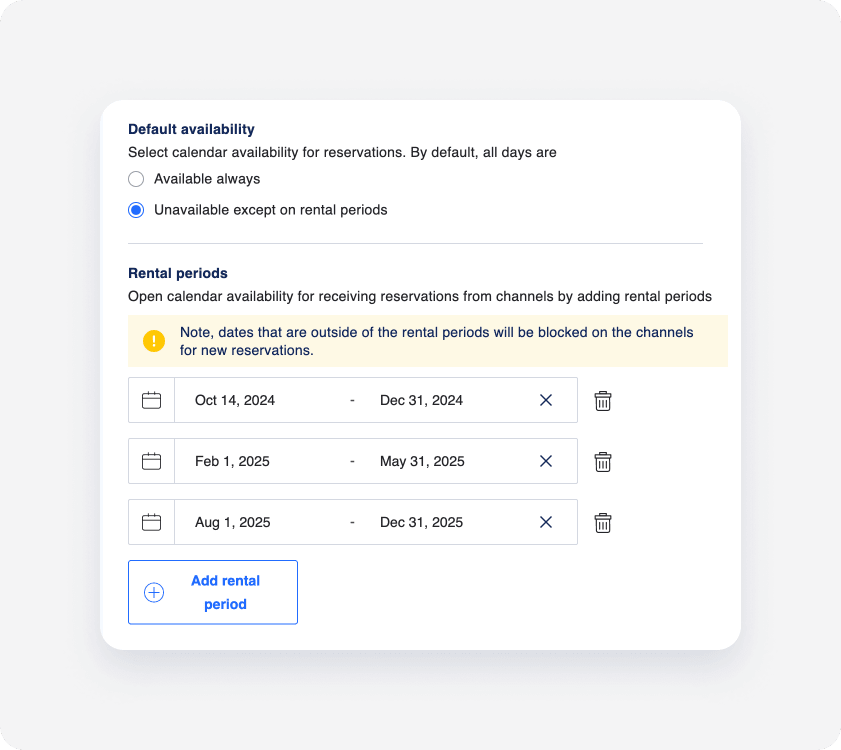Delete the Oct 14 – Dec 31, 2024 rental period
Screen dimensions: 841x750
click(x=603, y=401)
